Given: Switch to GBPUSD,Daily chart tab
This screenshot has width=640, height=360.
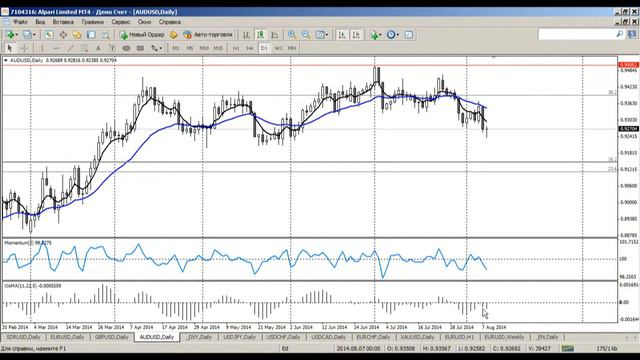Looking at the screenshot, I should pyautogui.click(x=111, y=337).
